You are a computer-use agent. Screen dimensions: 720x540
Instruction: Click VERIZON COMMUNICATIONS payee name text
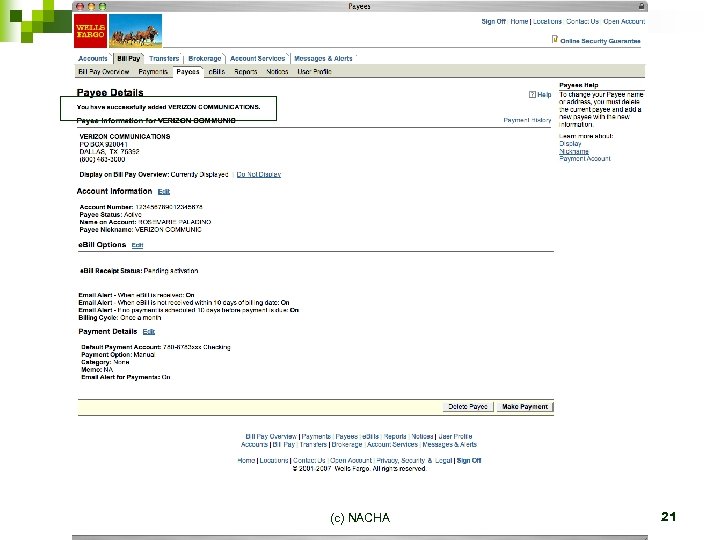[124, 137]
